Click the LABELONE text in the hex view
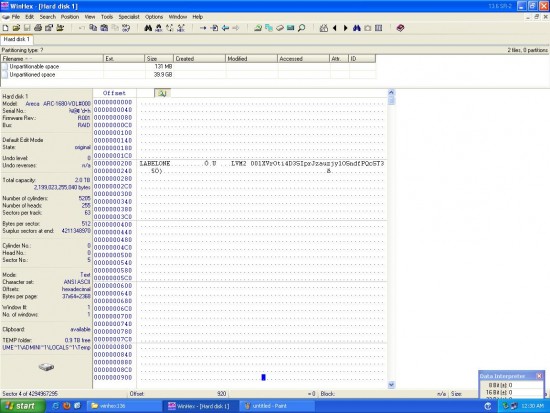The width and height of the screenshot is (550, 413). click(x=155, y=164)
